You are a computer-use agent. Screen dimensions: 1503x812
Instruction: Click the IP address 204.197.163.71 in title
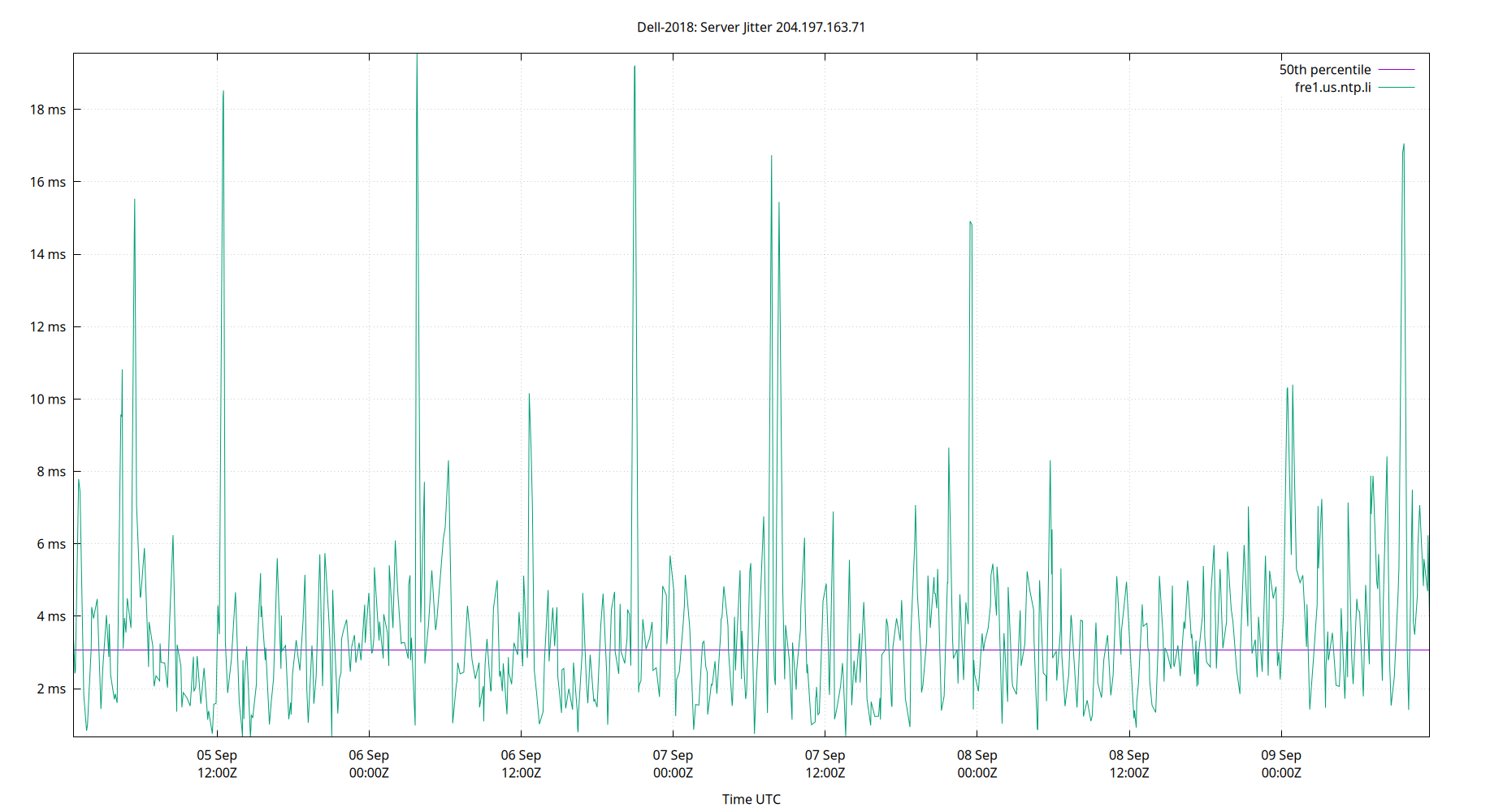[821, 28]
